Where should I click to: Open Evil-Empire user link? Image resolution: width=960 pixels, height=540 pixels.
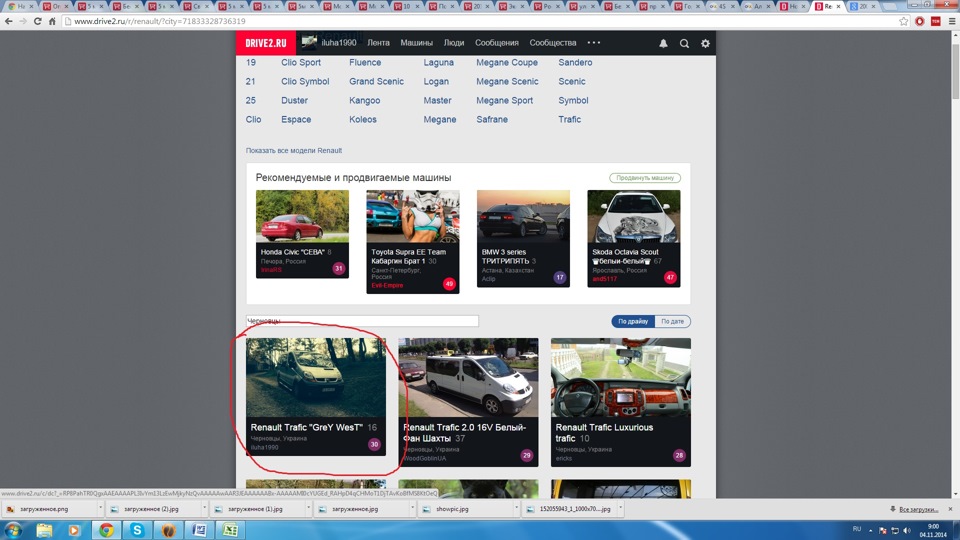387,285
